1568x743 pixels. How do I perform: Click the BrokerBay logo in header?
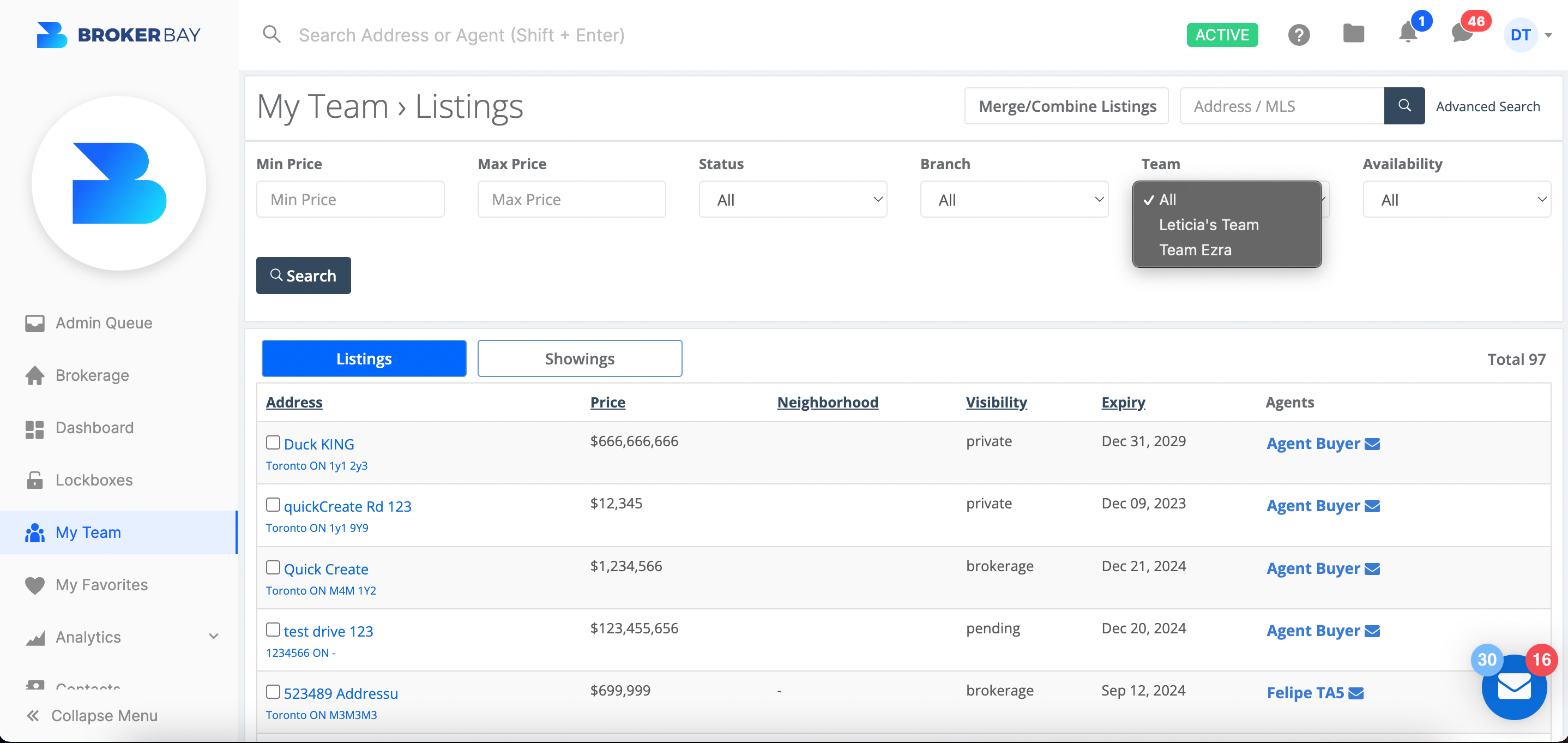[119, 35]
